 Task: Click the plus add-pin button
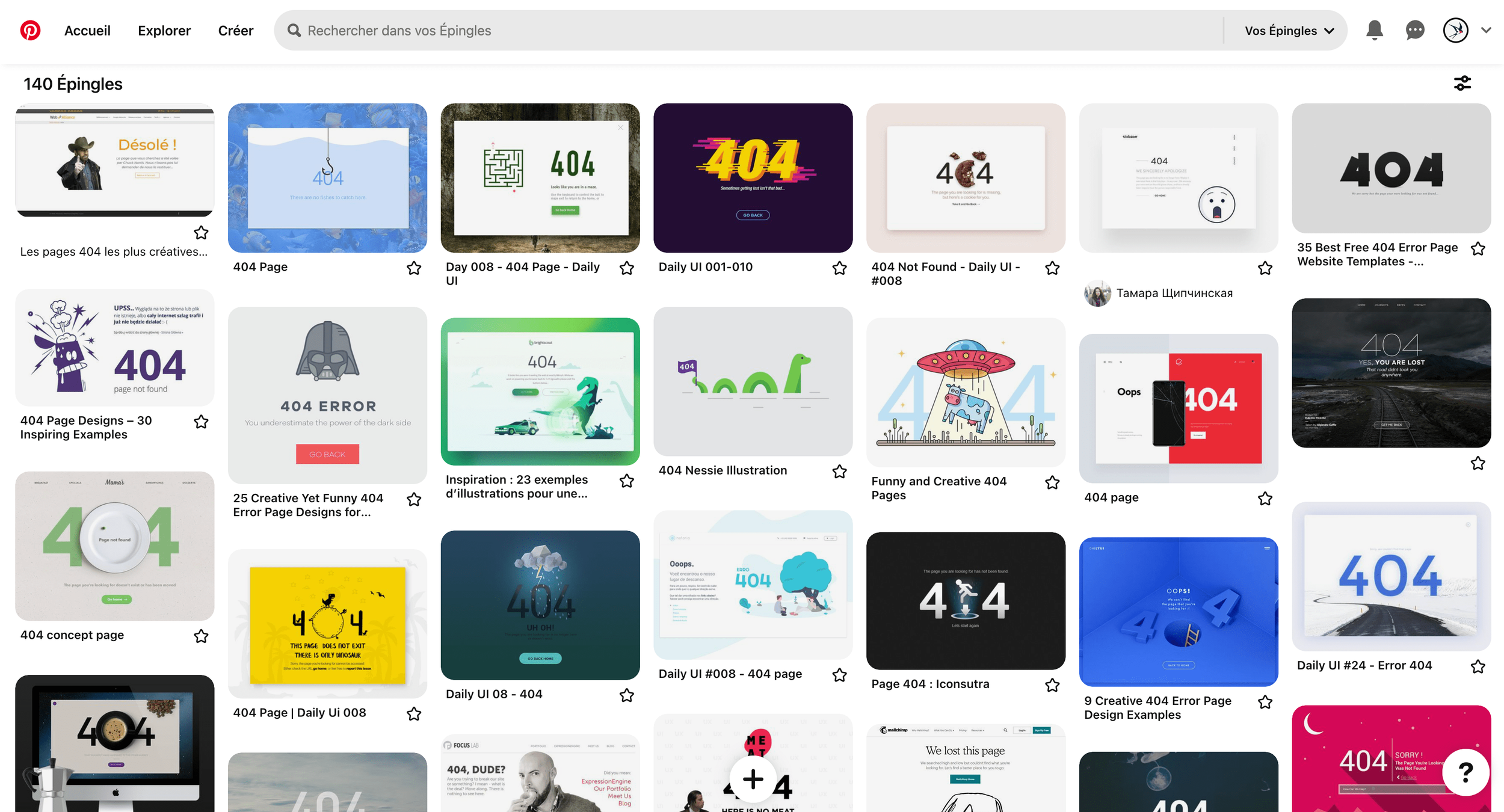pyautogui.click(x=753, y=780)
